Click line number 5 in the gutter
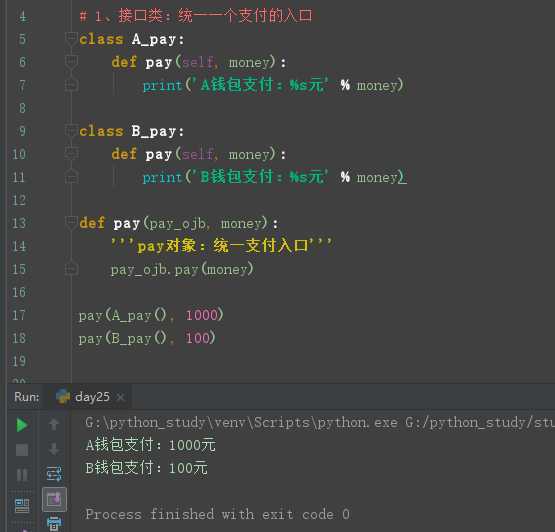555x532 pixels. click(x=22, y=39)
